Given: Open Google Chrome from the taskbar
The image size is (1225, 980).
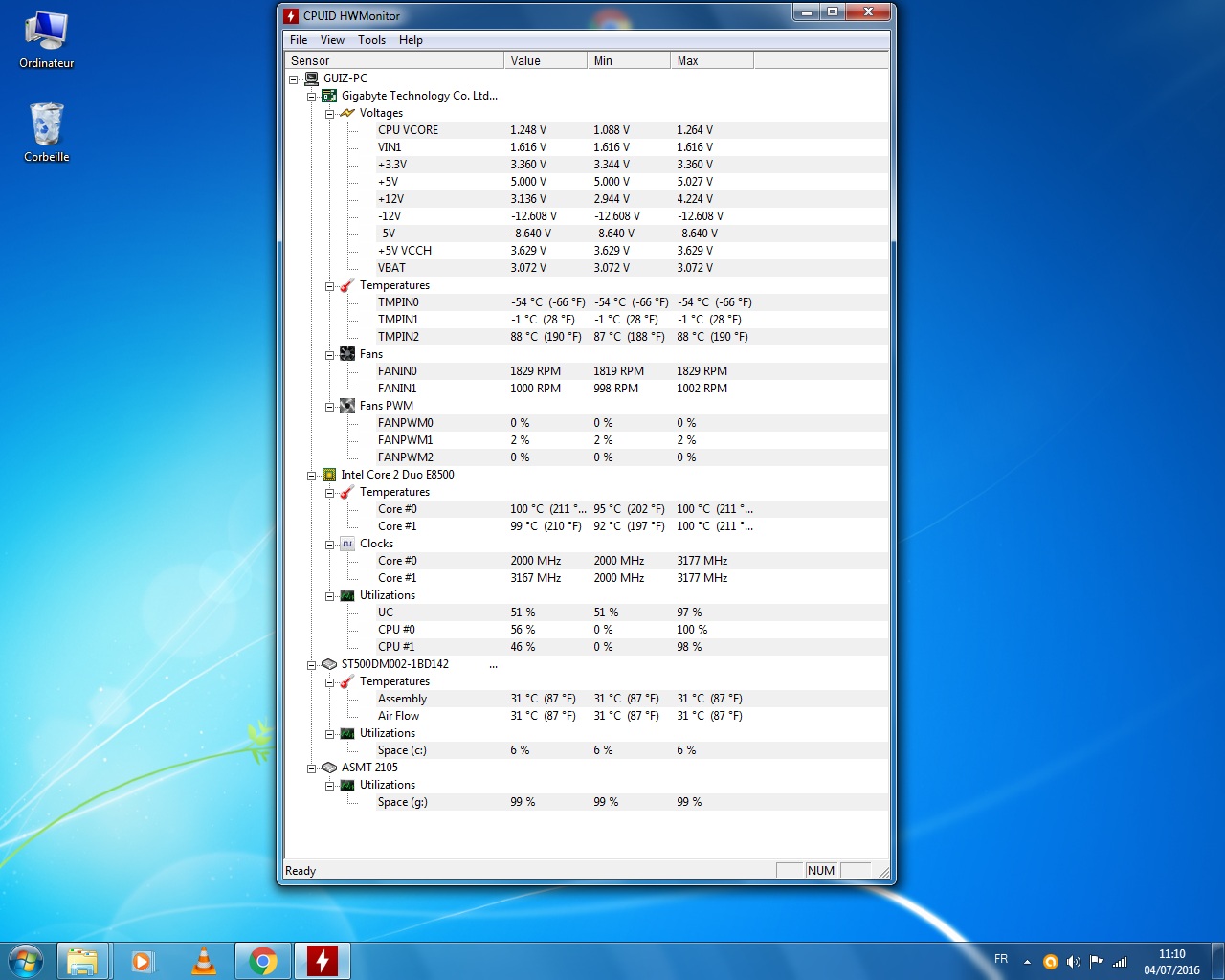Looking at the screenshot, I should pyautogui.click(x=263, y=961).
